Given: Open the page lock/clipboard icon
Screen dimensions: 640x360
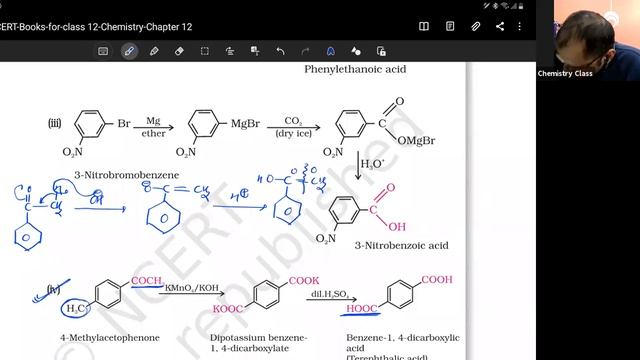Looking at the screenshot, I should coord(381,51).
